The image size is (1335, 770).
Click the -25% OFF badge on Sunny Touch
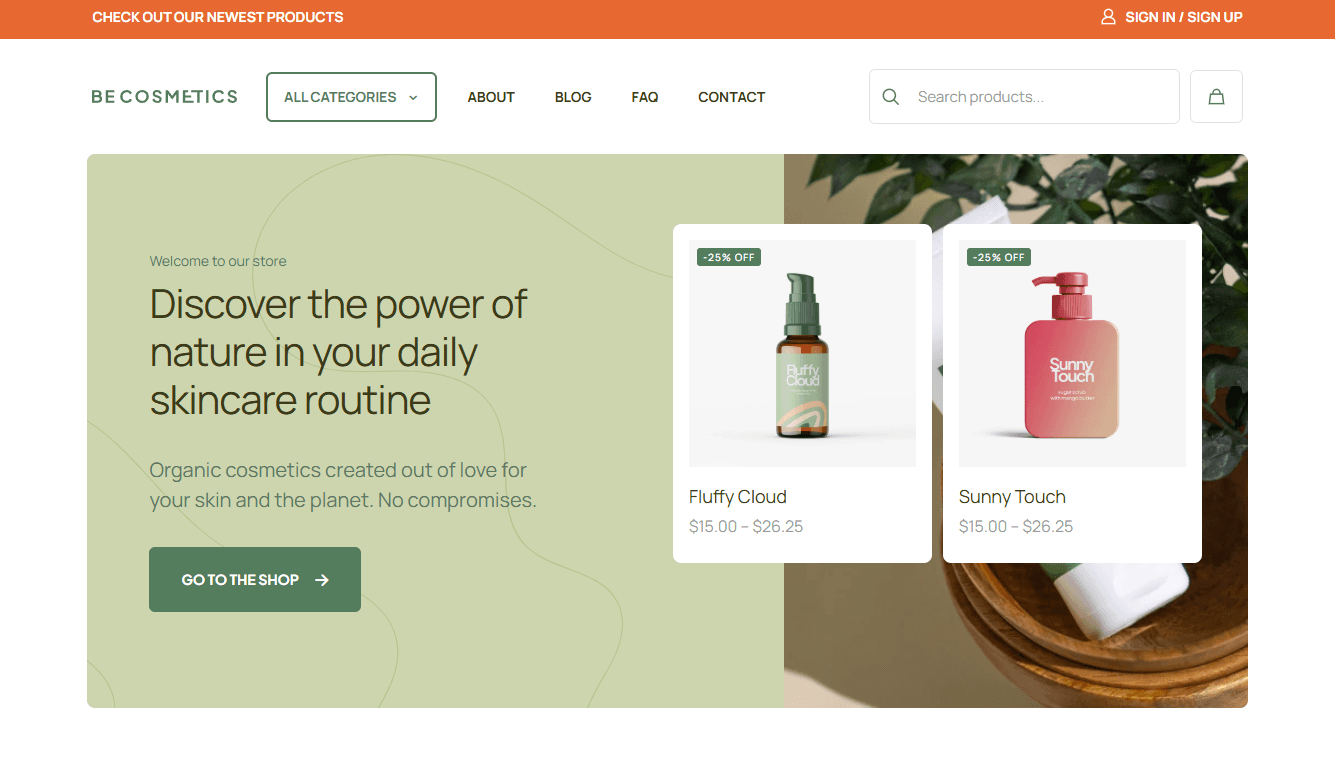tap(998, 257)
